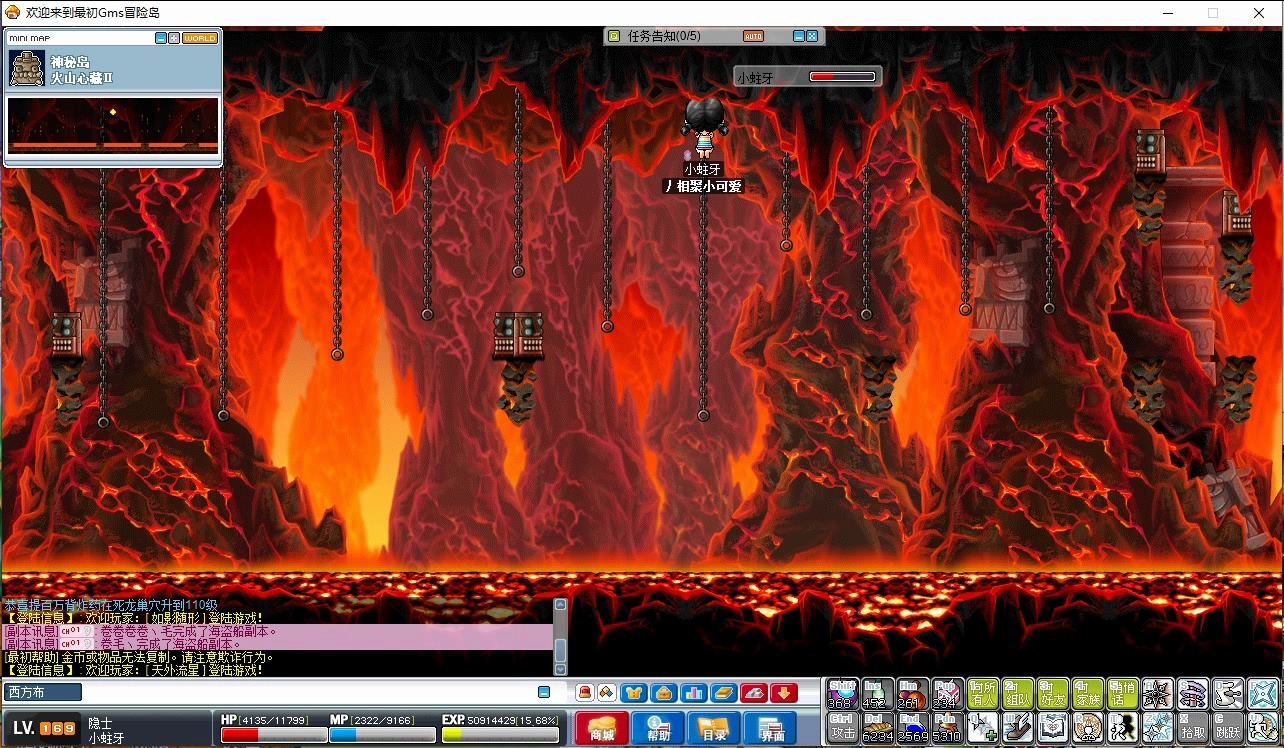Click the chat text input field
This screenshot has width=1284, height=748.
(308, 692)
